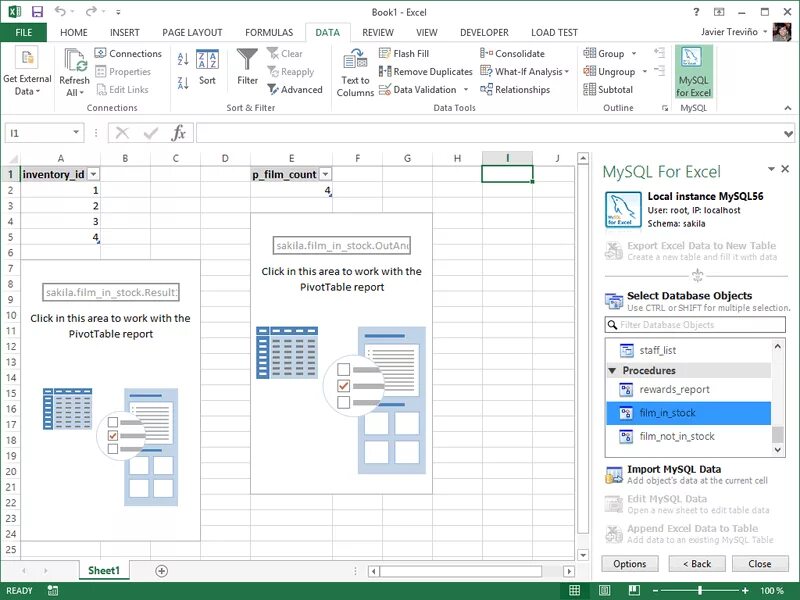Select the rewards_report procedure
The height and width of the screenshot is (600, 800).
click(688, 390)
